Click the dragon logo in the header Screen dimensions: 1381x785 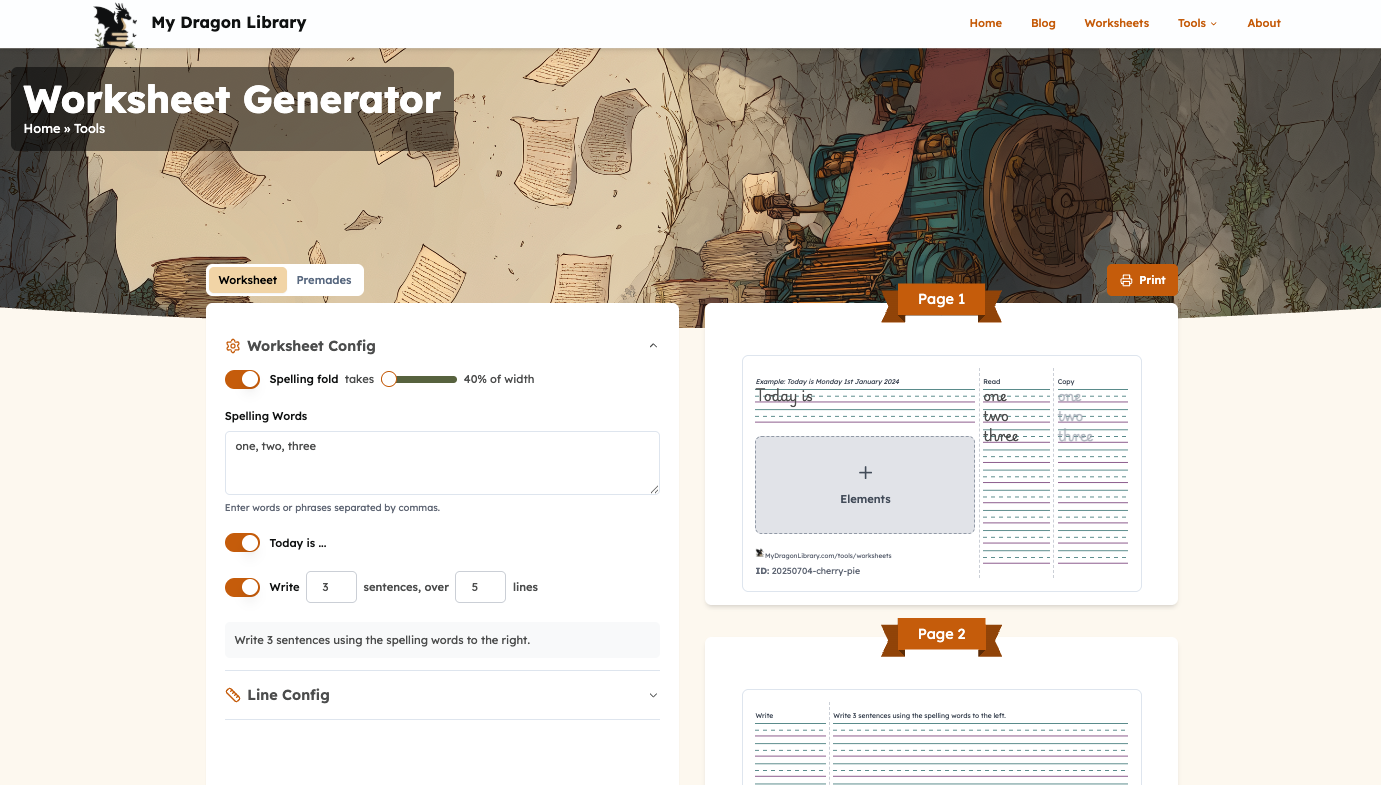pyautogui.click(x=113, y=23)
